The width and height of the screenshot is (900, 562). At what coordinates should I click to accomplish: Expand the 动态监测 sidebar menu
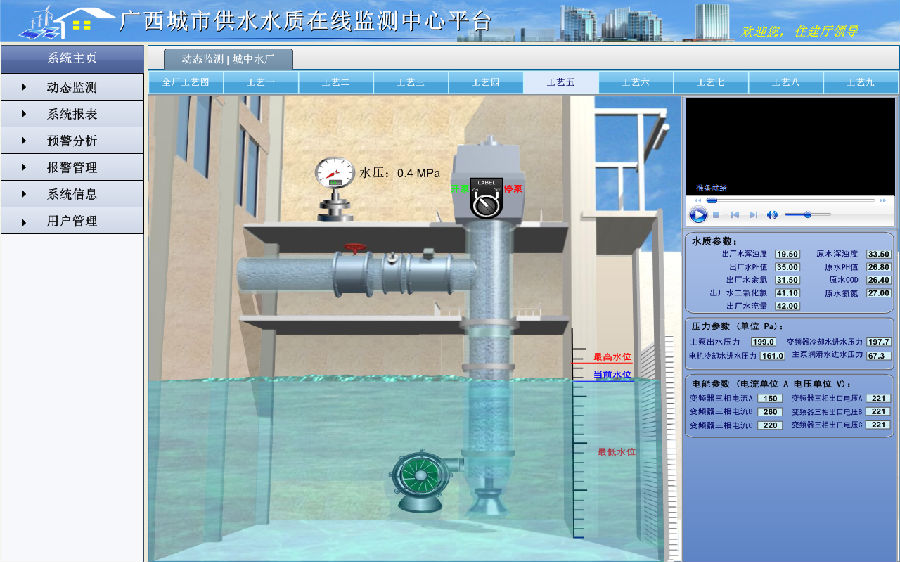[x=71, y=88]
